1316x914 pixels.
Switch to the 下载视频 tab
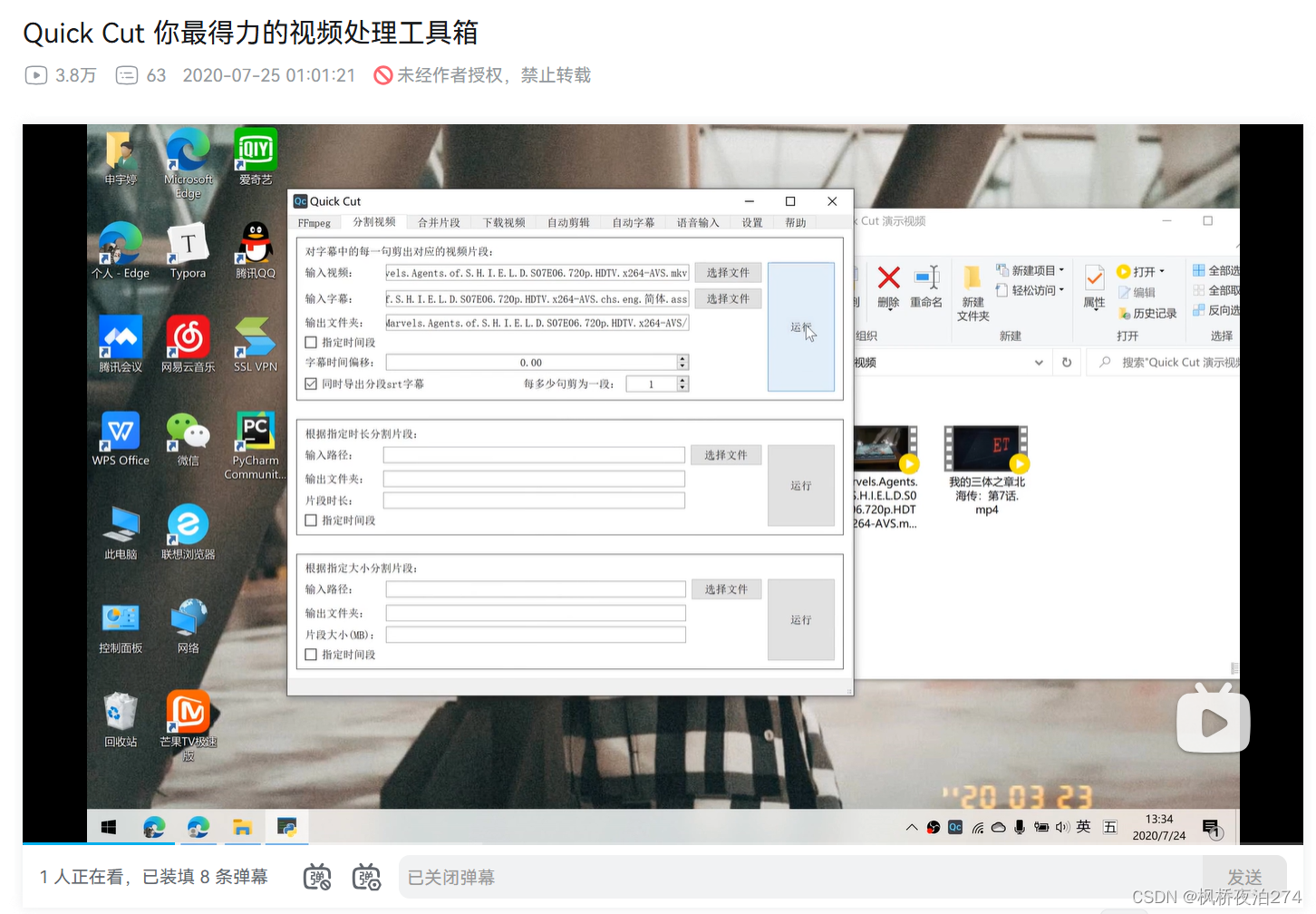click(503, 222)
